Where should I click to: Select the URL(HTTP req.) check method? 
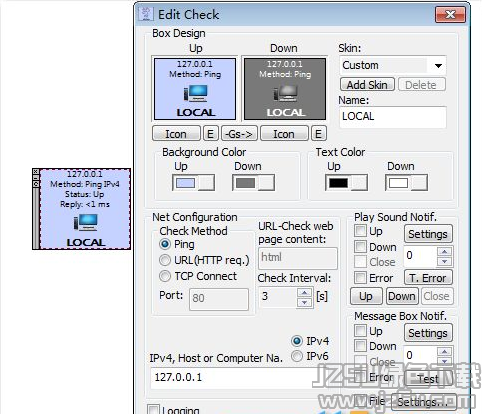165,260
